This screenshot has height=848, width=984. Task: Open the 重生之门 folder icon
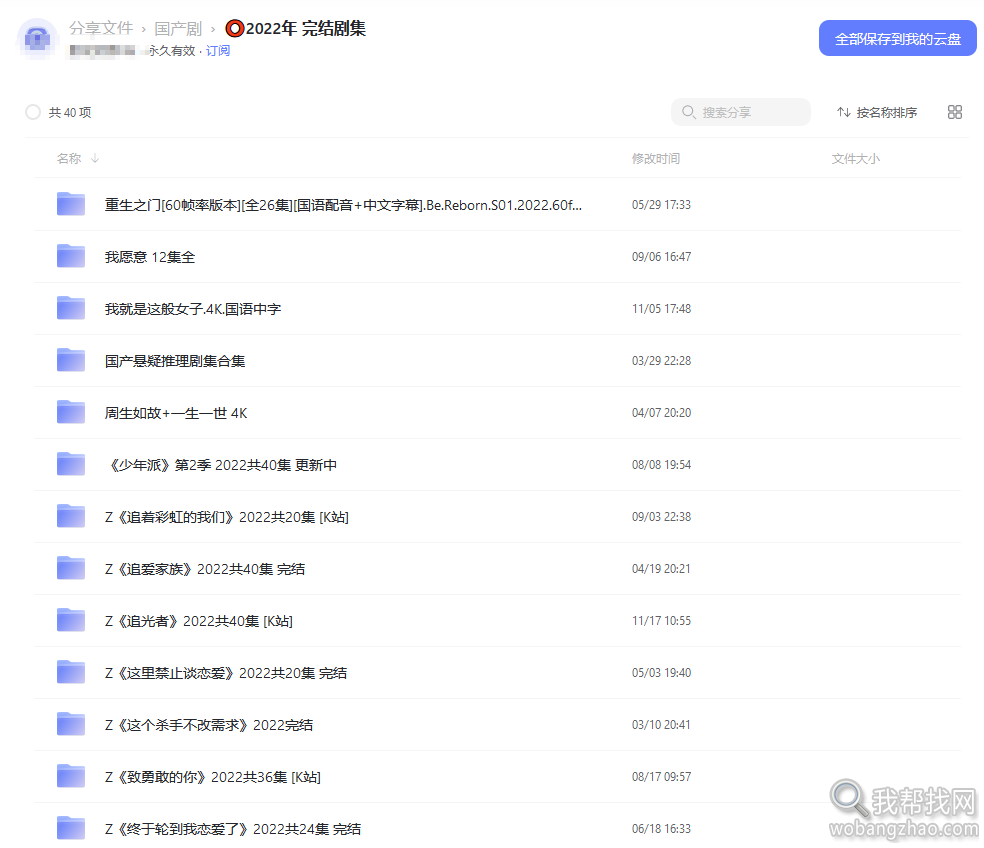[x=71, y=204]
